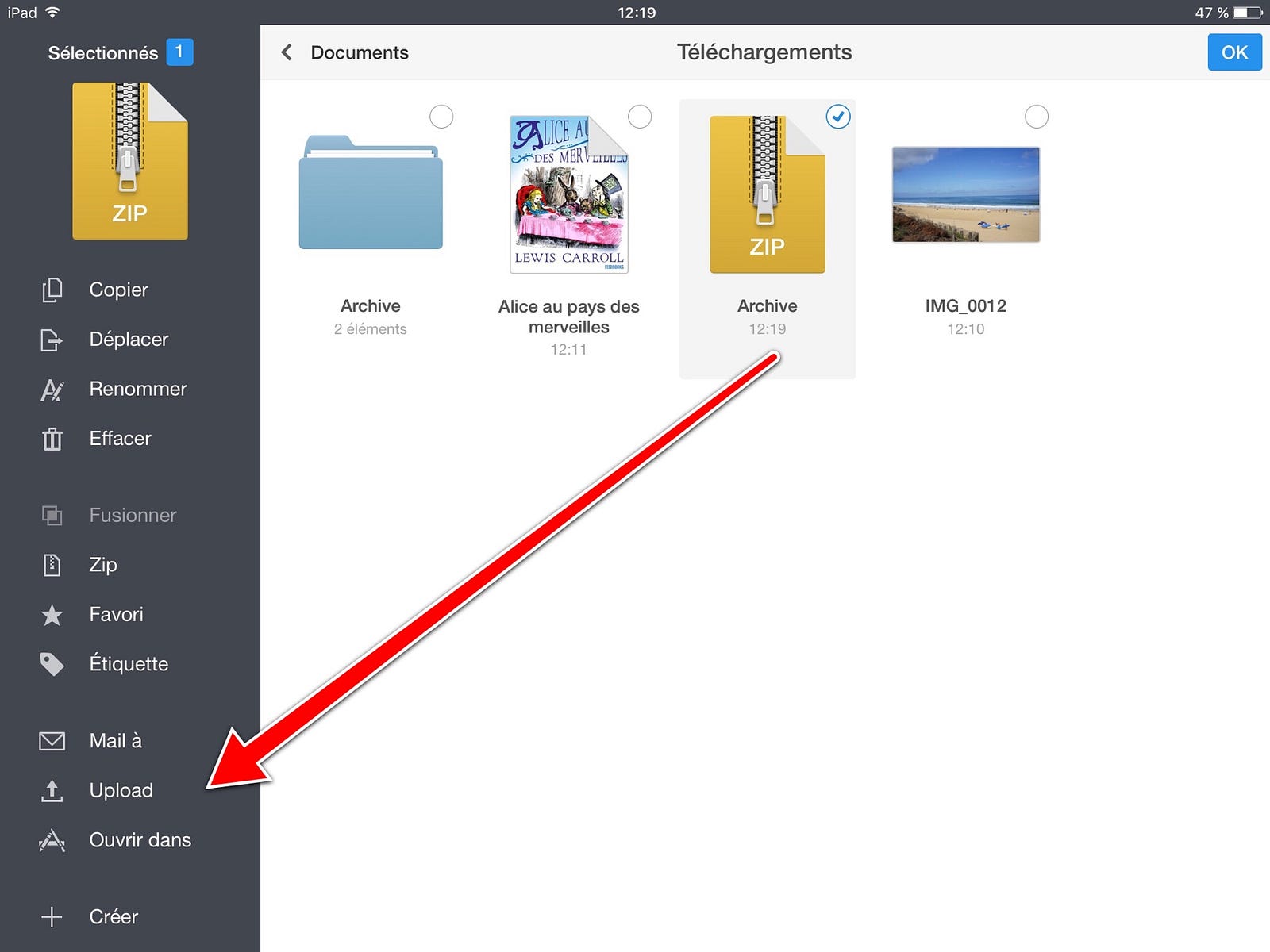This screenshot has height=952, width=1270.
Task: Click the Déplacer move icon
Action: click(52, 340)
